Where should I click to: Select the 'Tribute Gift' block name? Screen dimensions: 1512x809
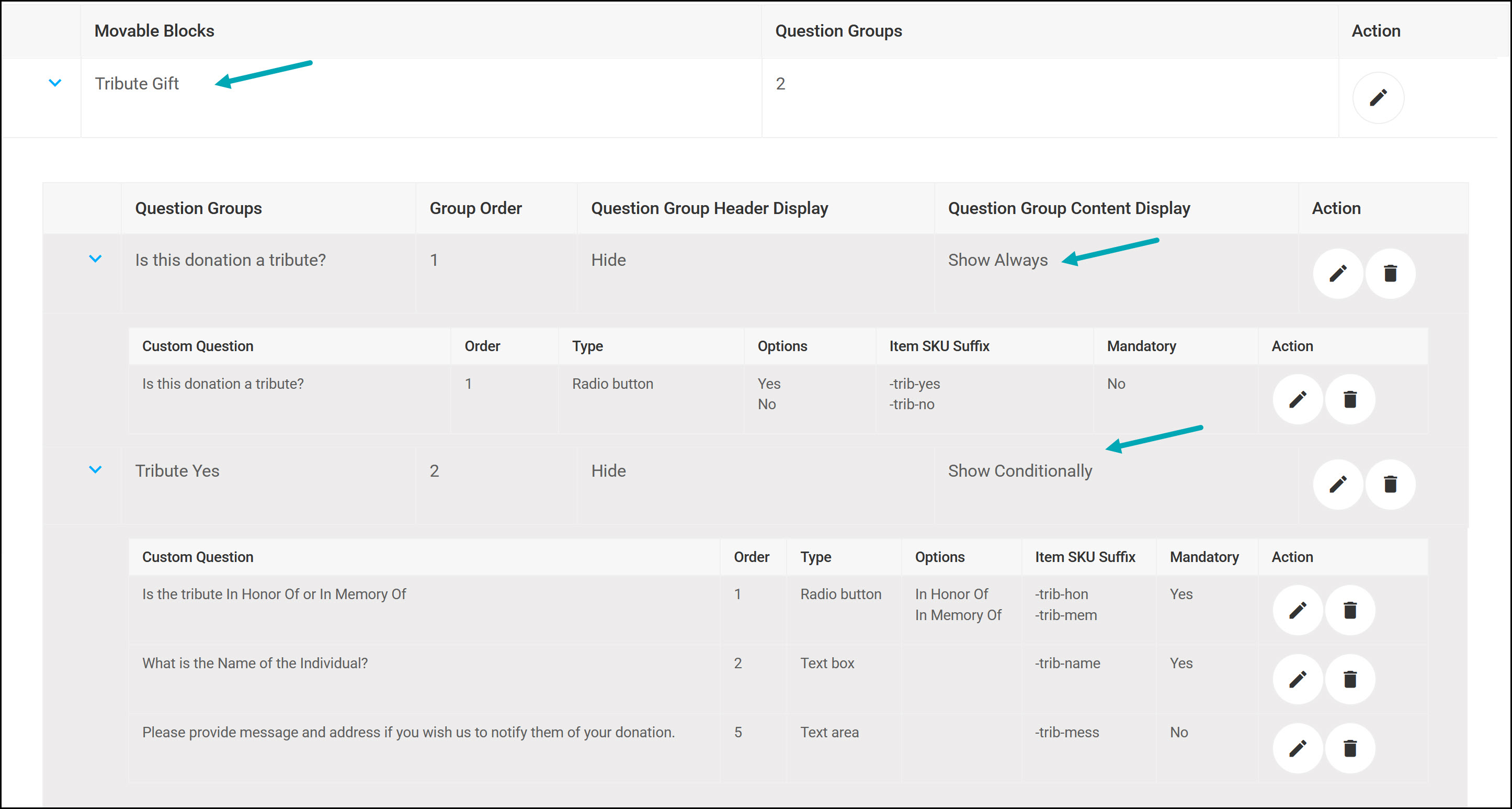coord(137,83)
